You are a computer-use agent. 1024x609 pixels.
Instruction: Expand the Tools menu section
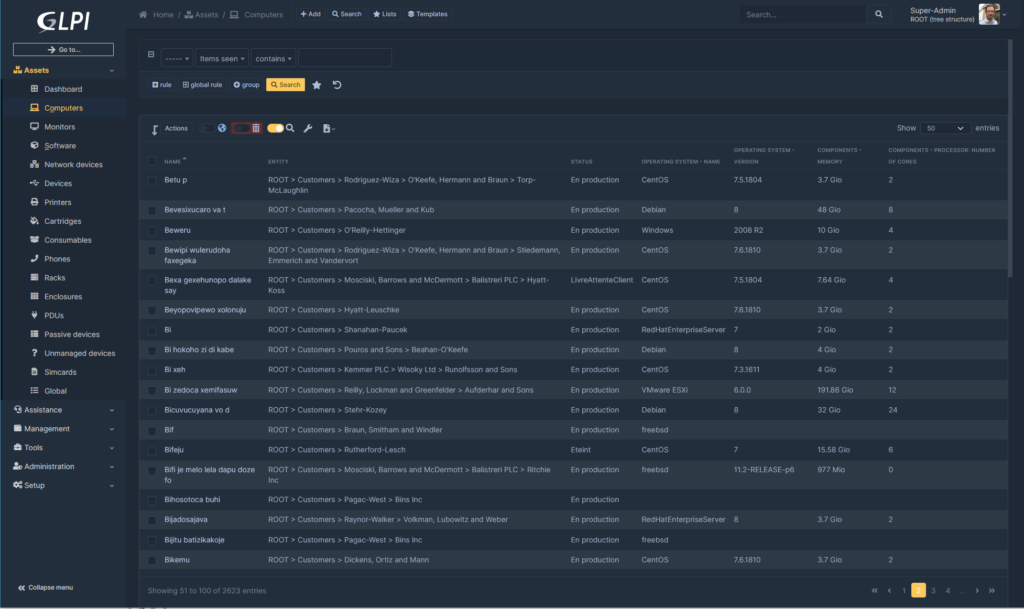tap(63, 448)
